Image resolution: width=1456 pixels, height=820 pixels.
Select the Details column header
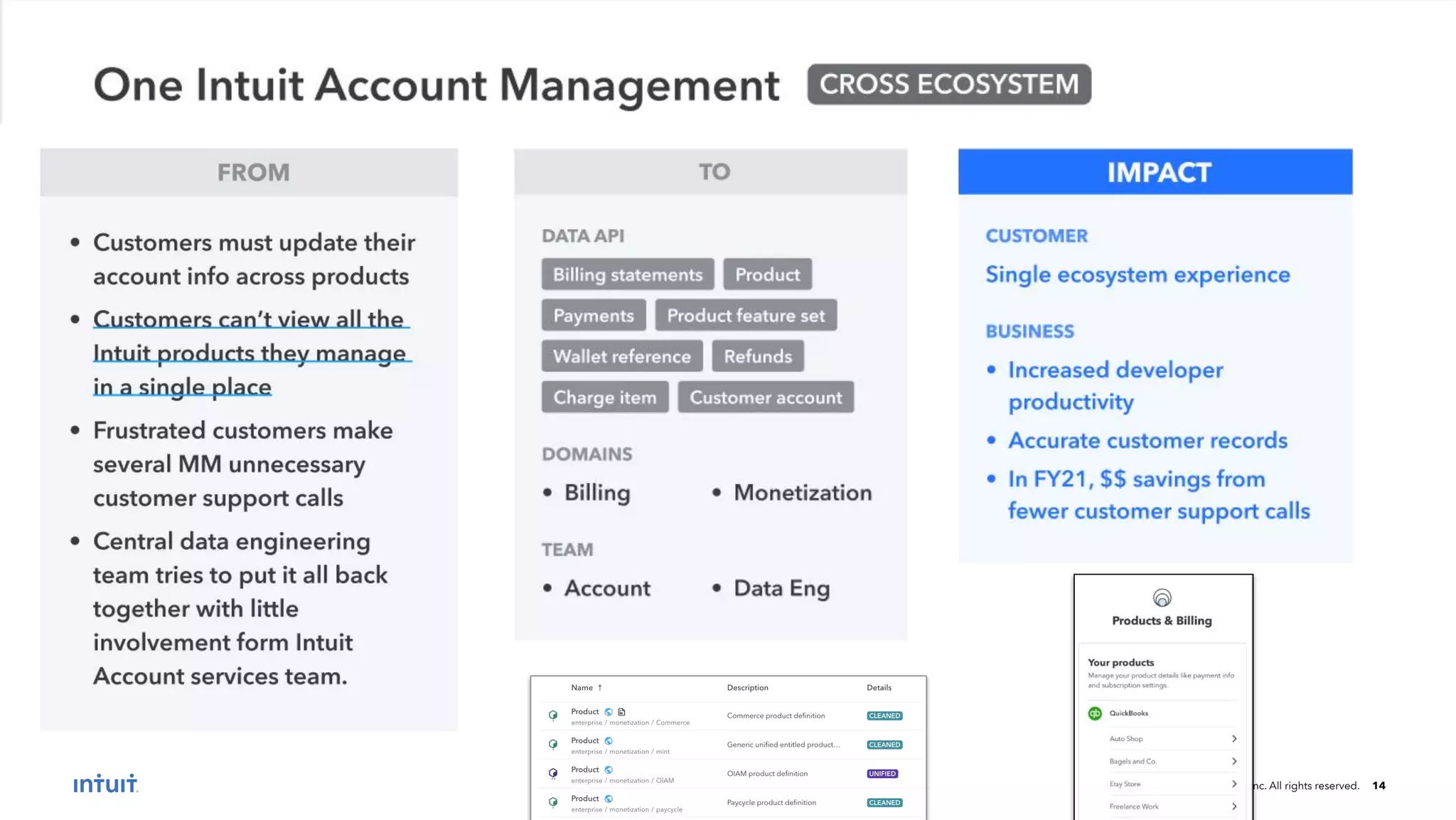click(x=879, y=688)
